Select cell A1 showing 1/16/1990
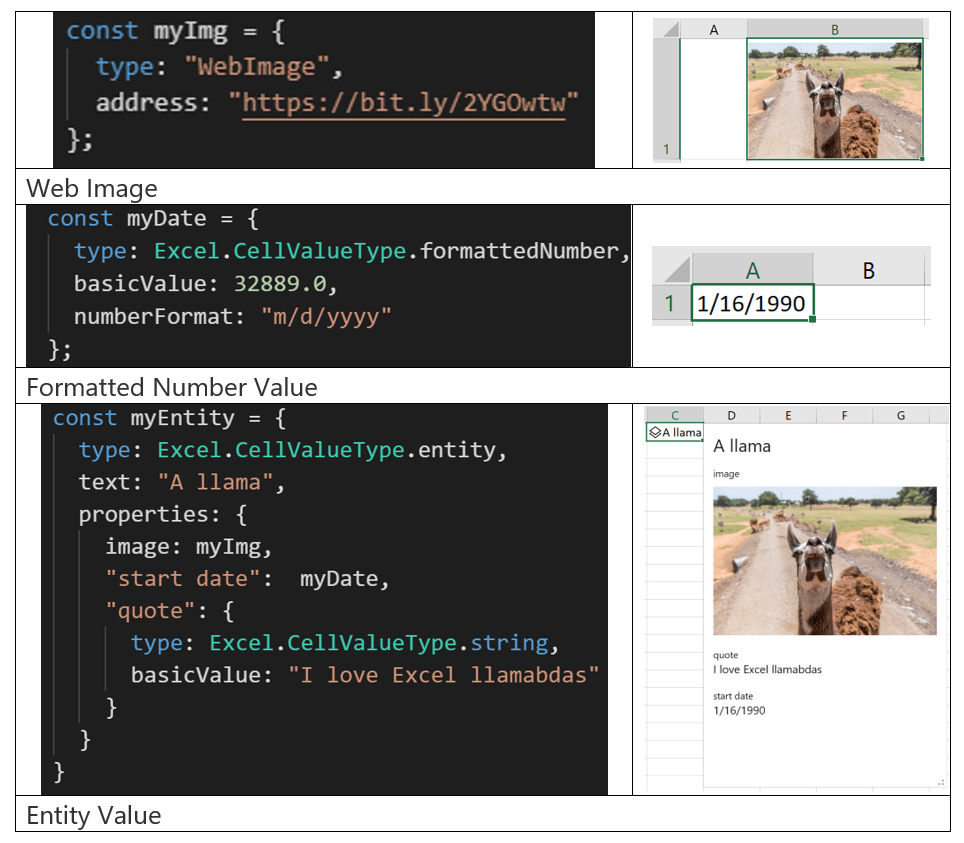The image size is (964, 843). 753,304
